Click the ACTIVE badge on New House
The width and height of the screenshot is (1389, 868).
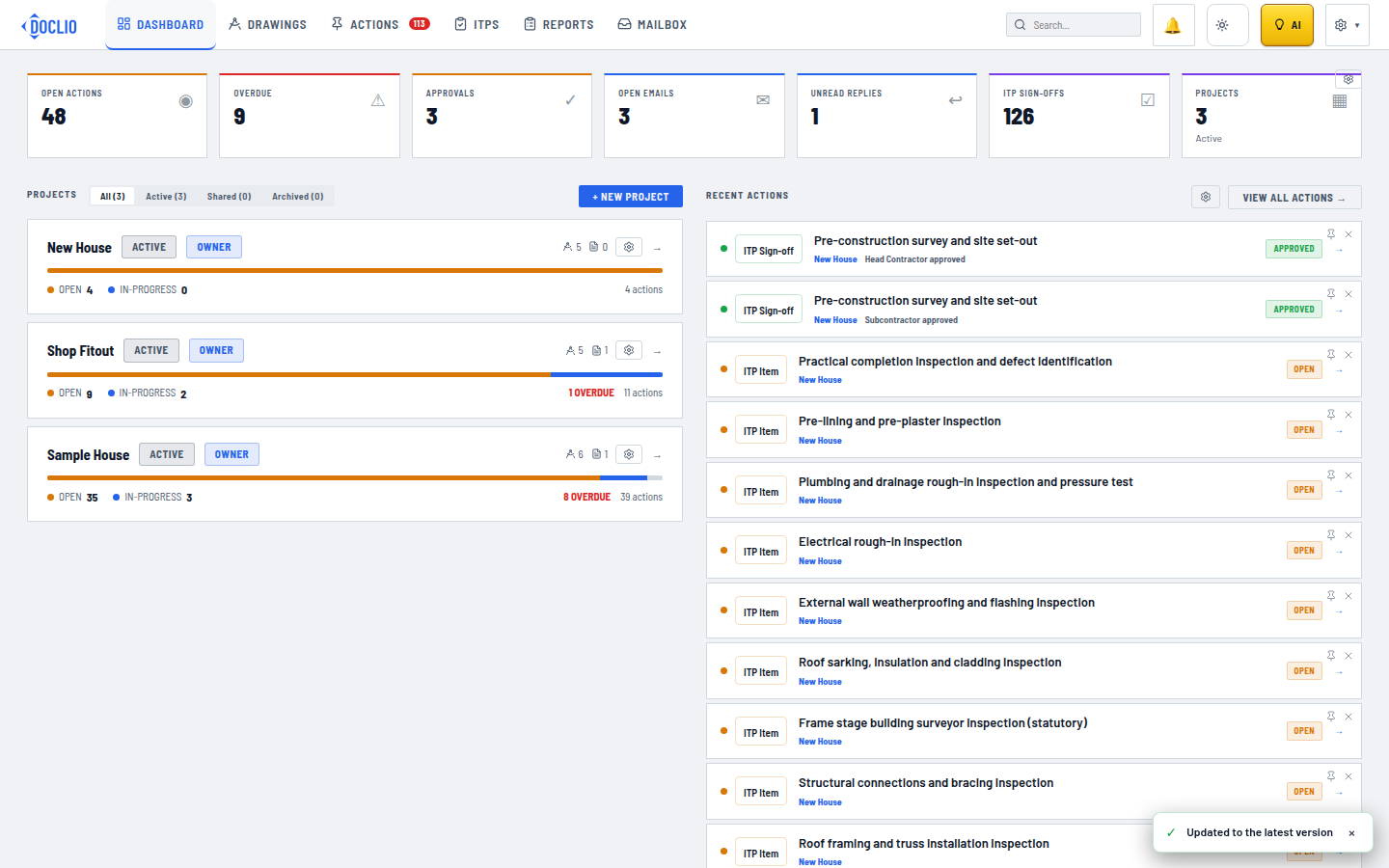[149, 247]
